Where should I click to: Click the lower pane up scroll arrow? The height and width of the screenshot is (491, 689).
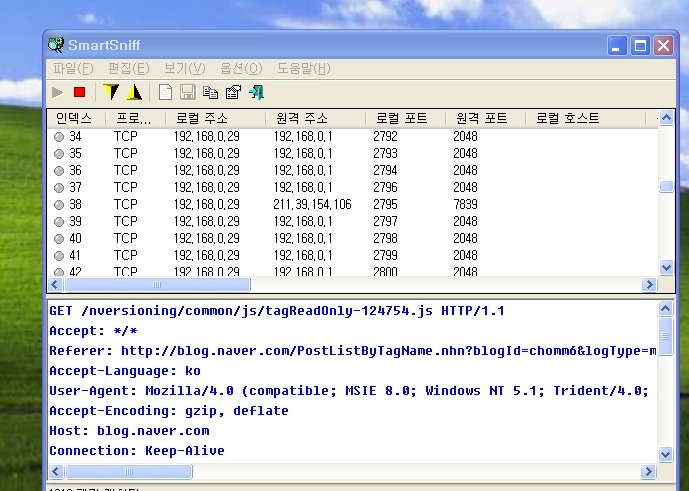(667, 308)
